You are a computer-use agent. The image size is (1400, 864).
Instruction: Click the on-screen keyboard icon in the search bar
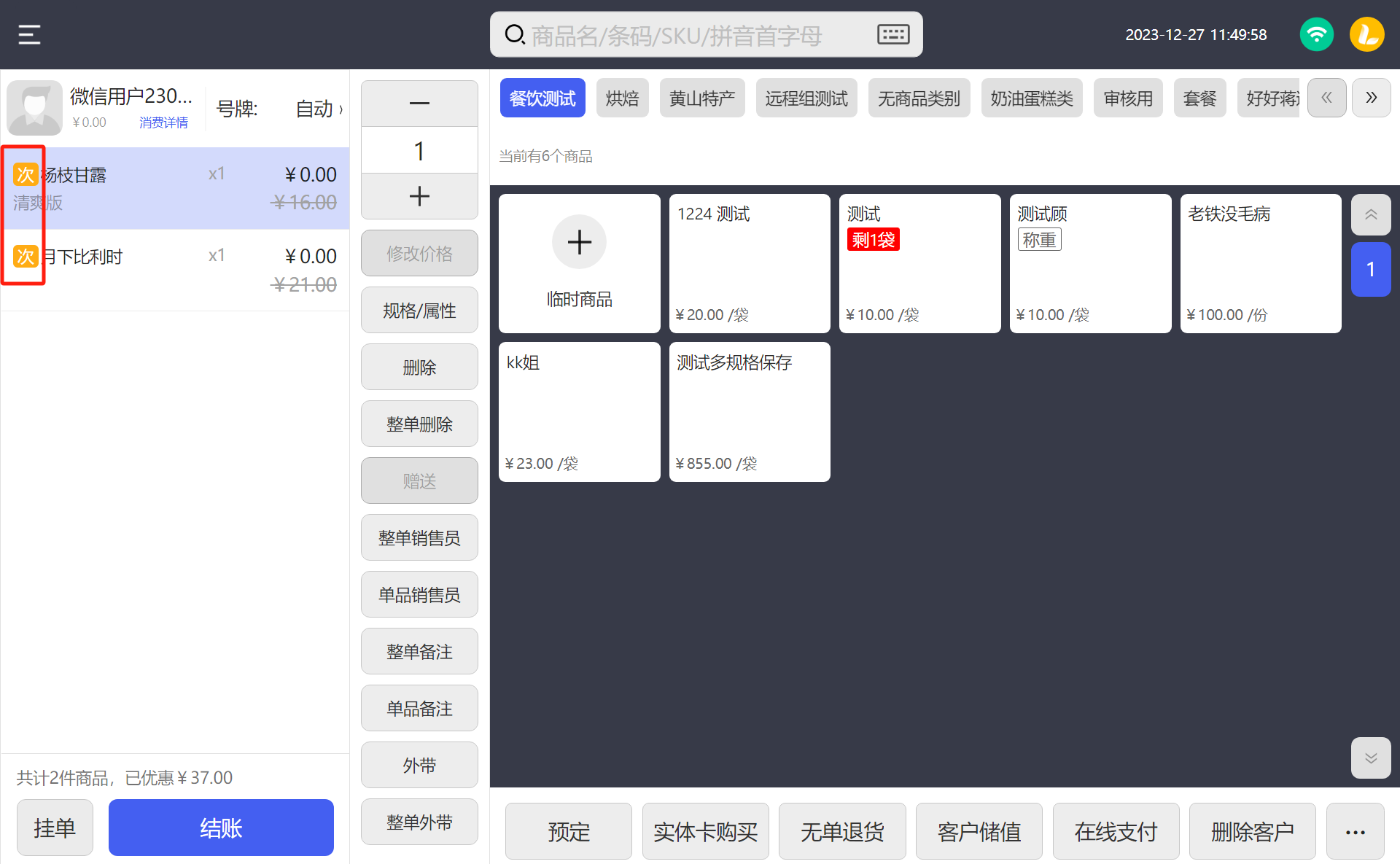click(892, 34)
